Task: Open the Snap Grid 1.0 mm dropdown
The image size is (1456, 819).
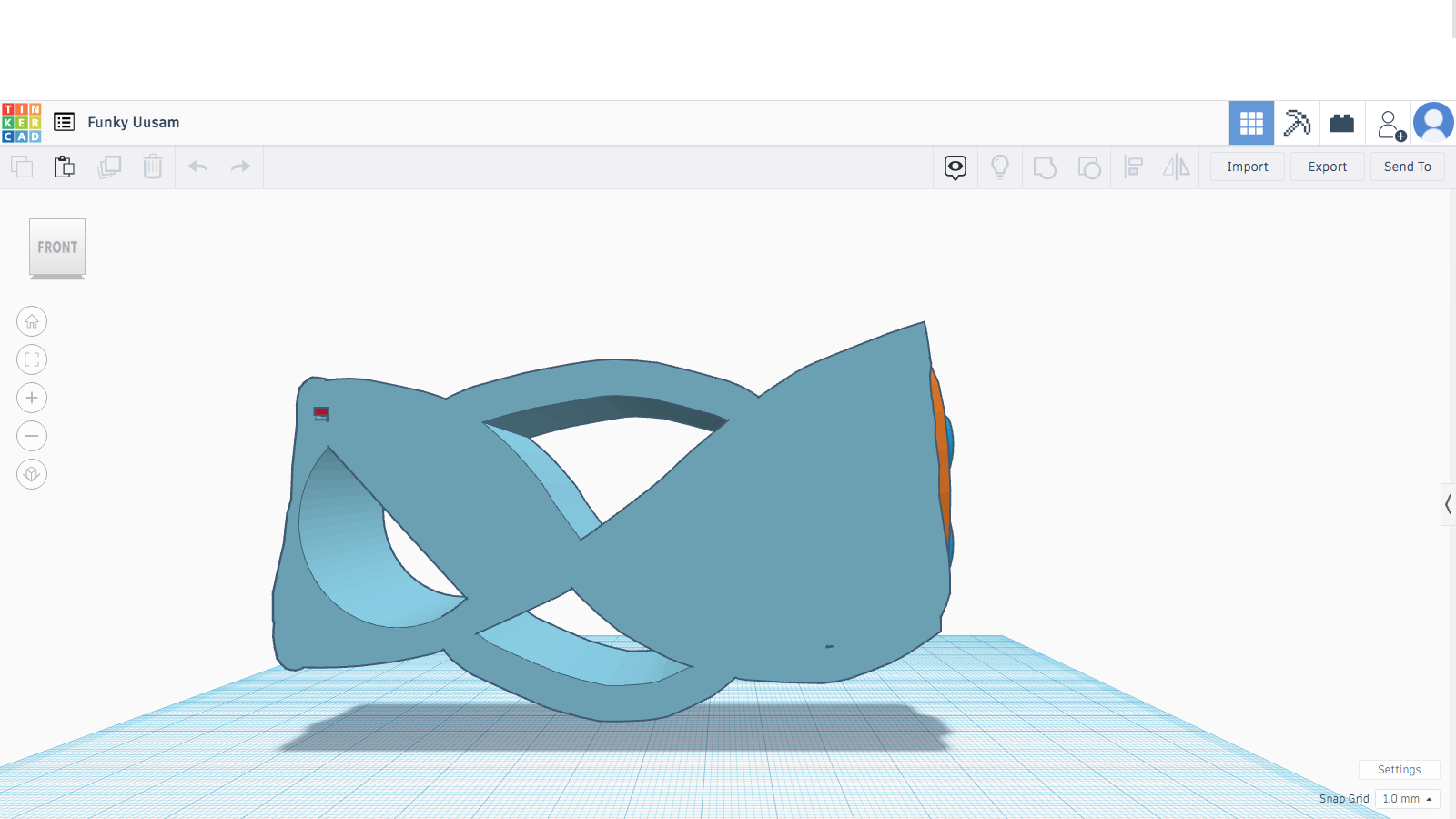Action: click(1407, 799)
